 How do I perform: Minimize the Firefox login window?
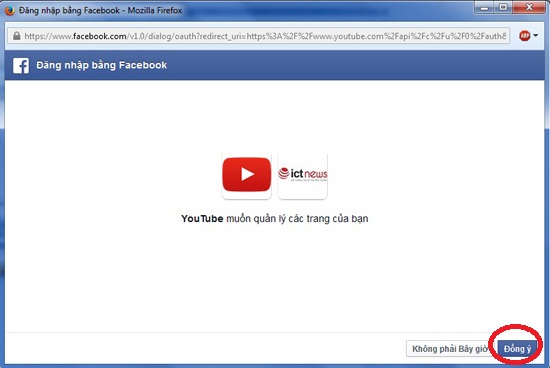click(484, 7)
